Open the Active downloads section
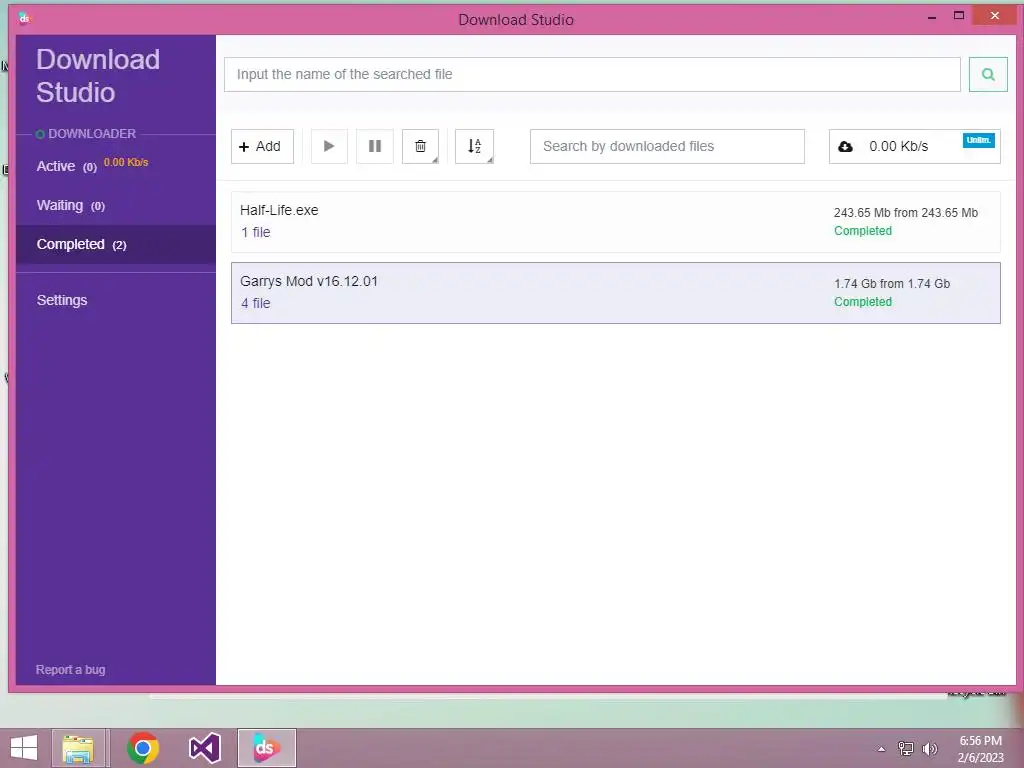The height and width of the screenshot is (768, 1024). pyautogui.click(x=116, y=166)
